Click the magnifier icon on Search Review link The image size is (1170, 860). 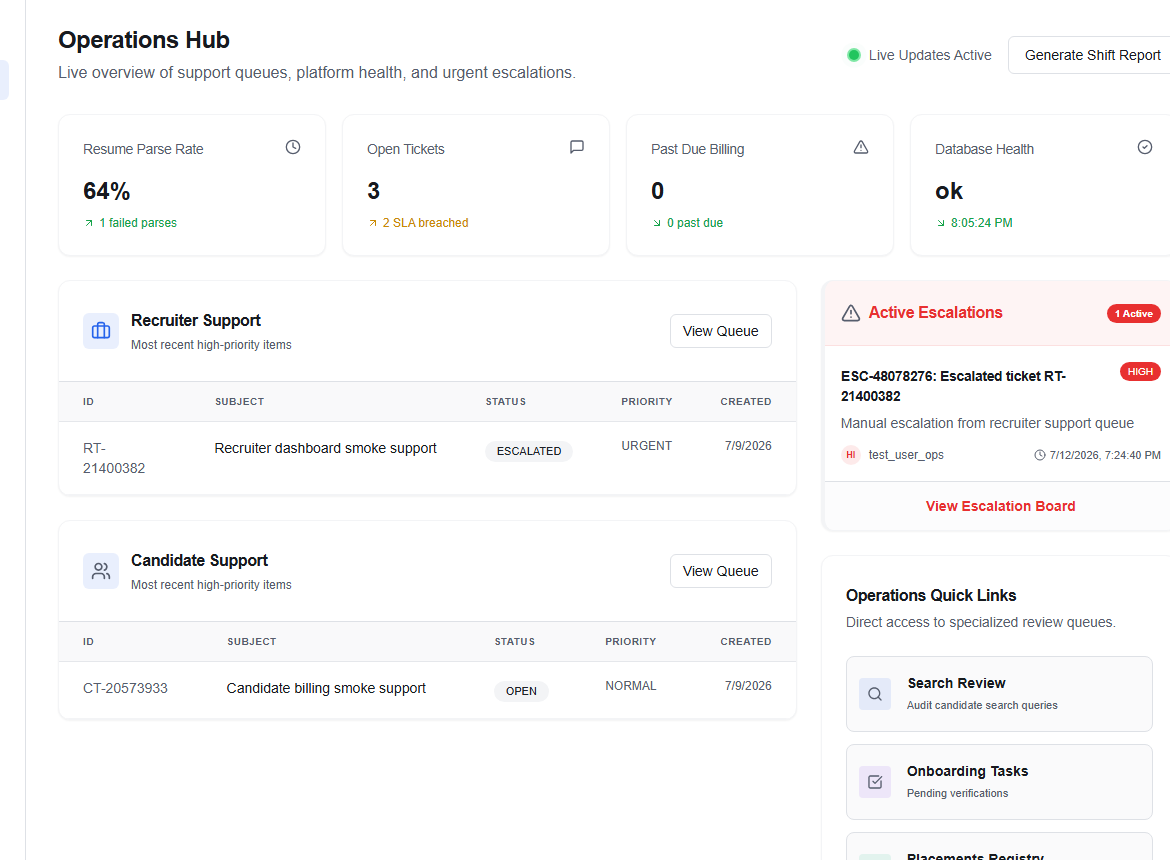pos(875,694)
